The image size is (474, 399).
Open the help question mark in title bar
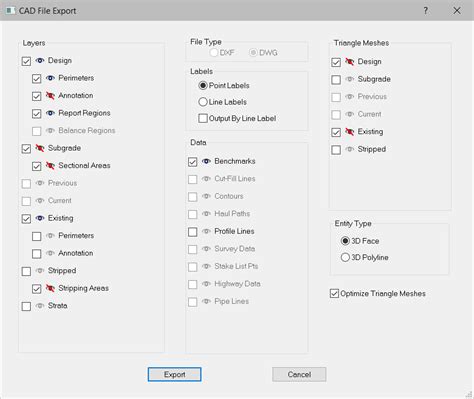tap(426, 11)
